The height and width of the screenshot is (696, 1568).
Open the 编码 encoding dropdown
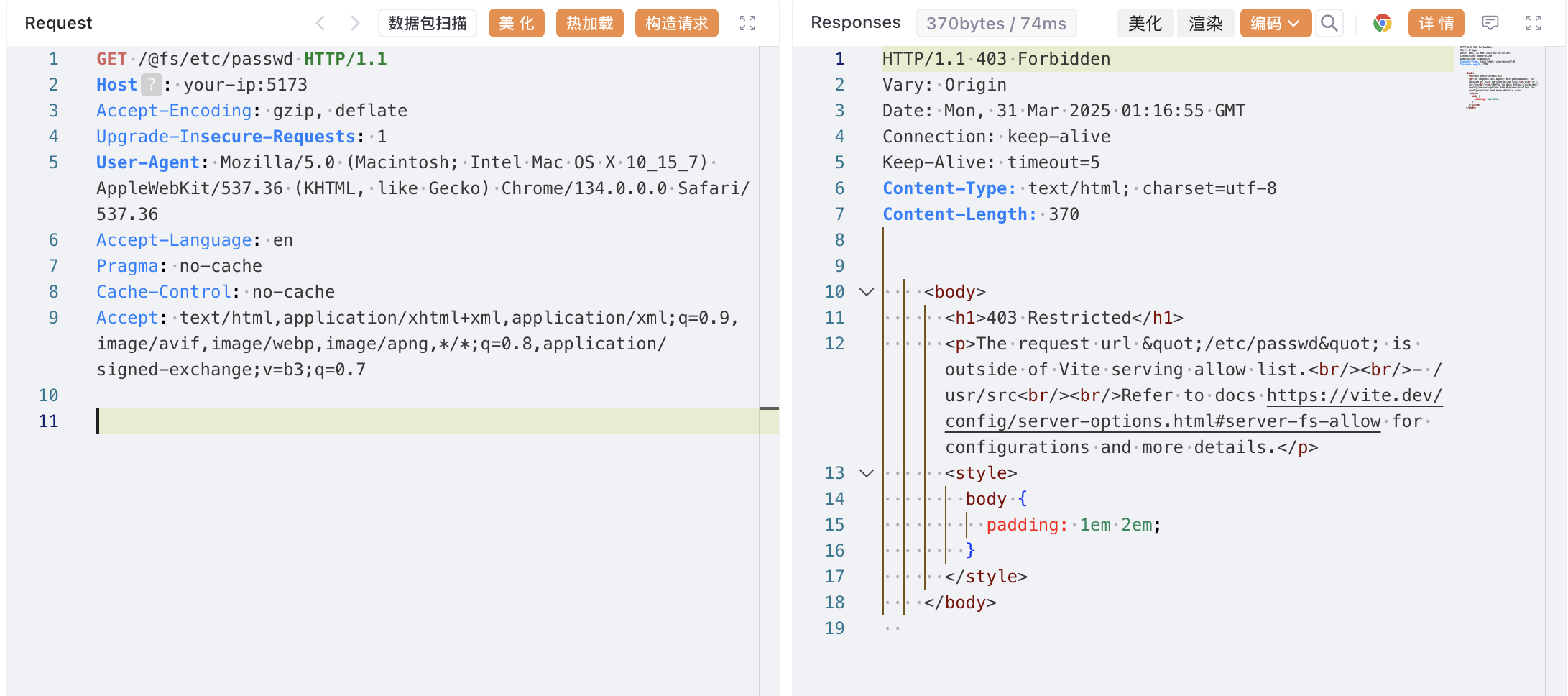tap(1275, 23)
